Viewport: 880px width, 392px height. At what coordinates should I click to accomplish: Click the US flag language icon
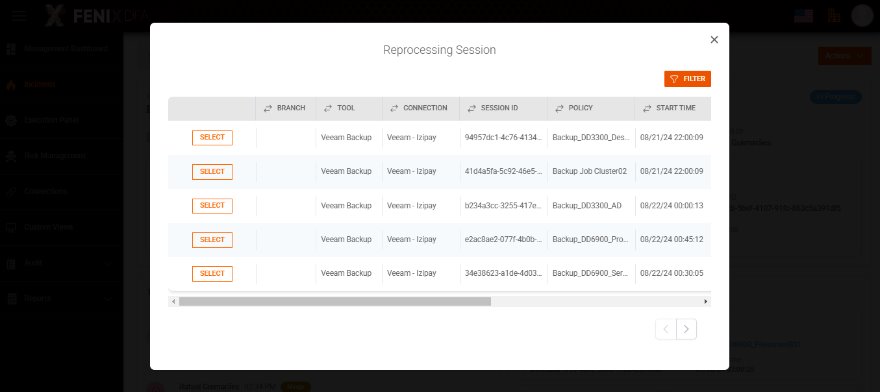803,16
